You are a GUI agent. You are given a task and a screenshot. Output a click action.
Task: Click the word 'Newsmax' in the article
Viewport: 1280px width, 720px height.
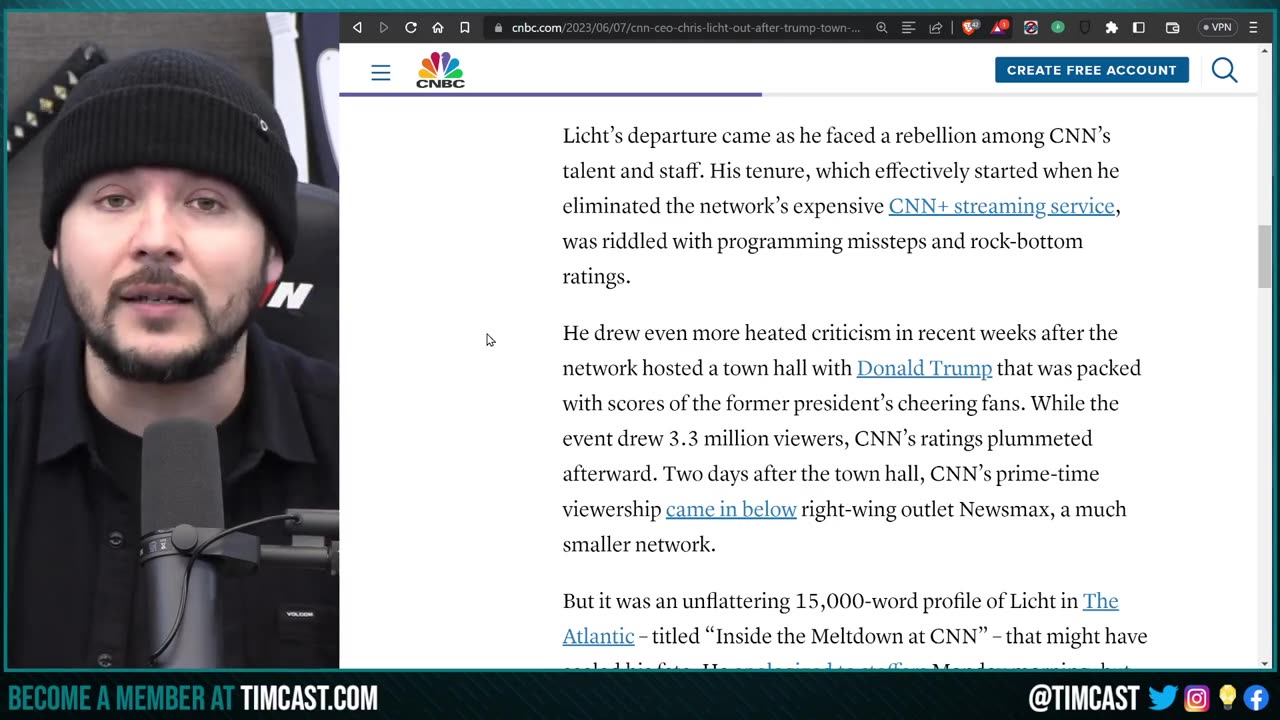(1004, 509)
